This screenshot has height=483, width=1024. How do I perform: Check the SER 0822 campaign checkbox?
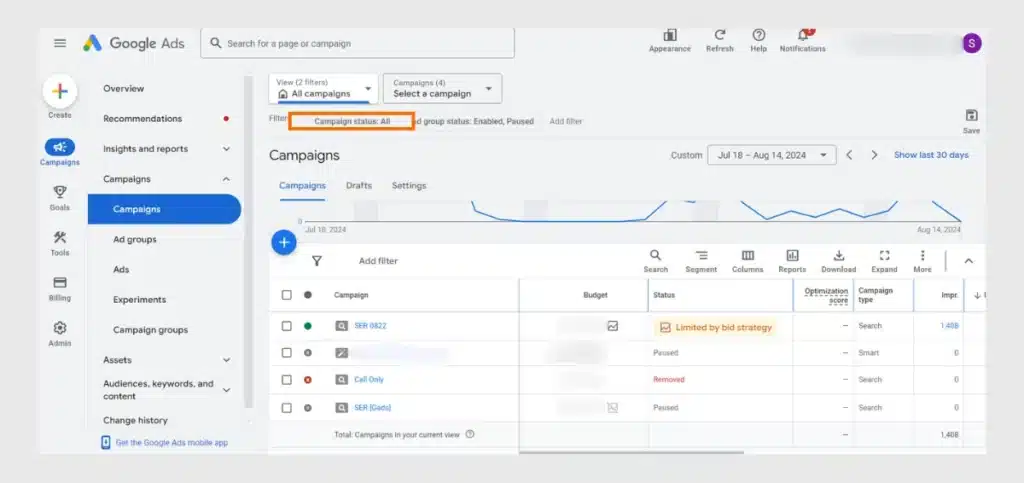[287, 326]
